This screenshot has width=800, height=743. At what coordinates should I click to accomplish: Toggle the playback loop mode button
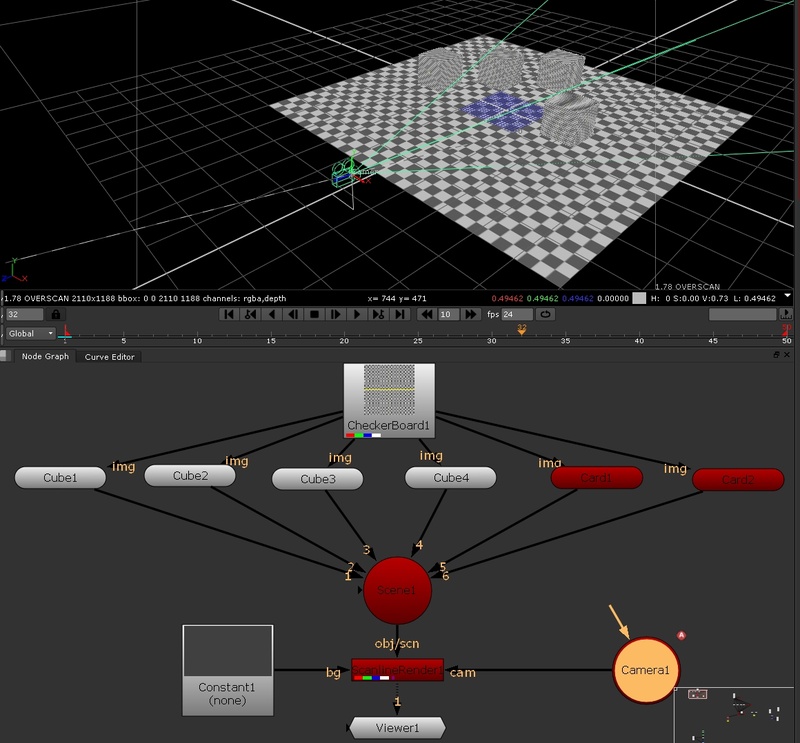546,314
